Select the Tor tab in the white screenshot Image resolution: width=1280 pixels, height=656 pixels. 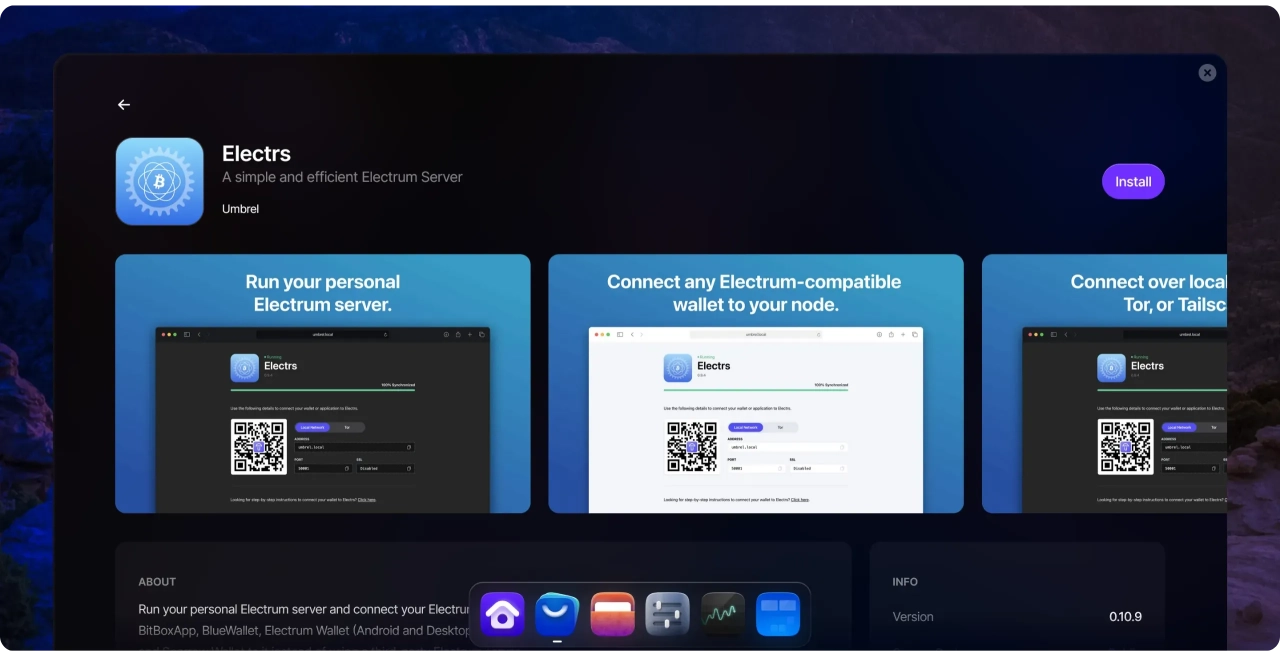pos(780,427)
